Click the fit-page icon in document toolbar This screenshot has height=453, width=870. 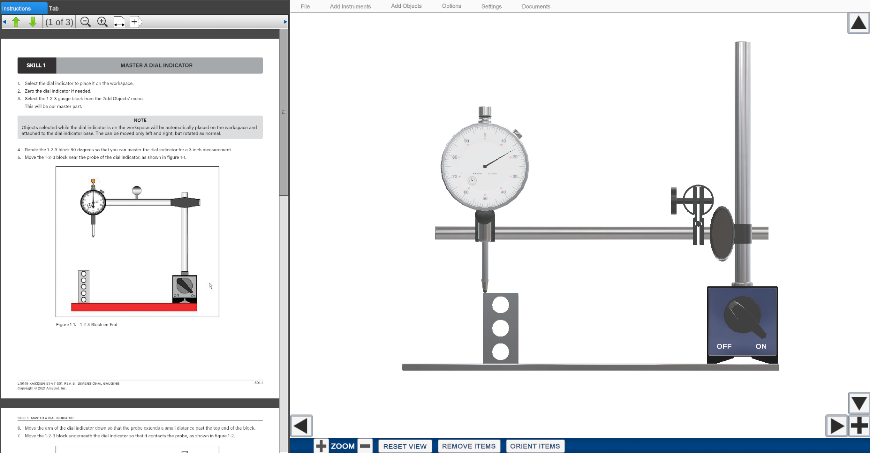pos(136,21)
